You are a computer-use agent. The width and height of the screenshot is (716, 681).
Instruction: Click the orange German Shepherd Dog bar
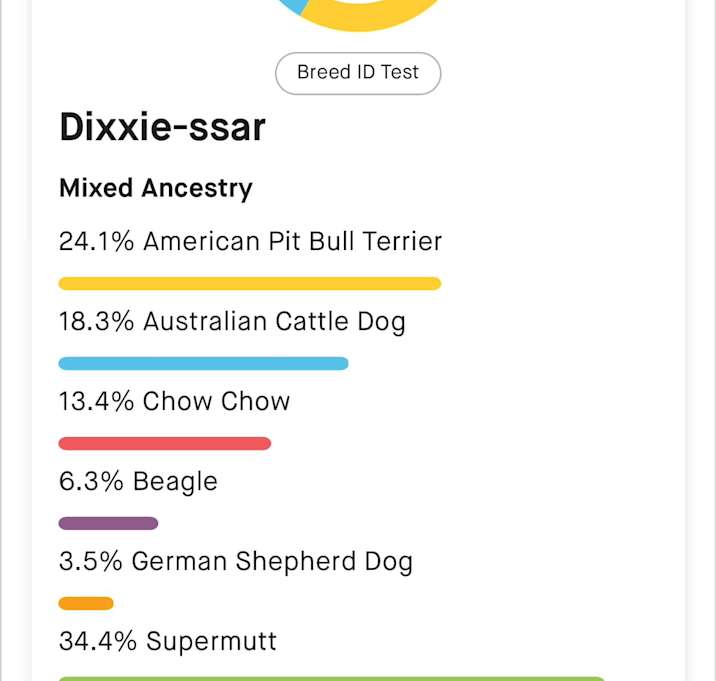point(86,603)
